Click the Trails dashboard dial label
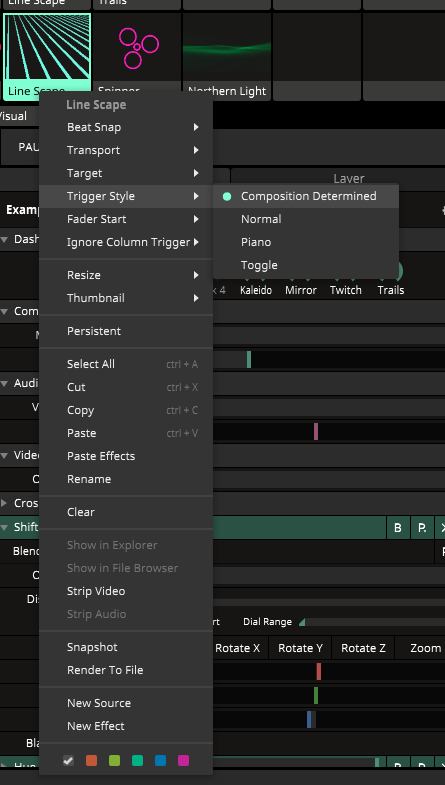The height and width of the screenshot is (785, 445). [x=391, y=290]
